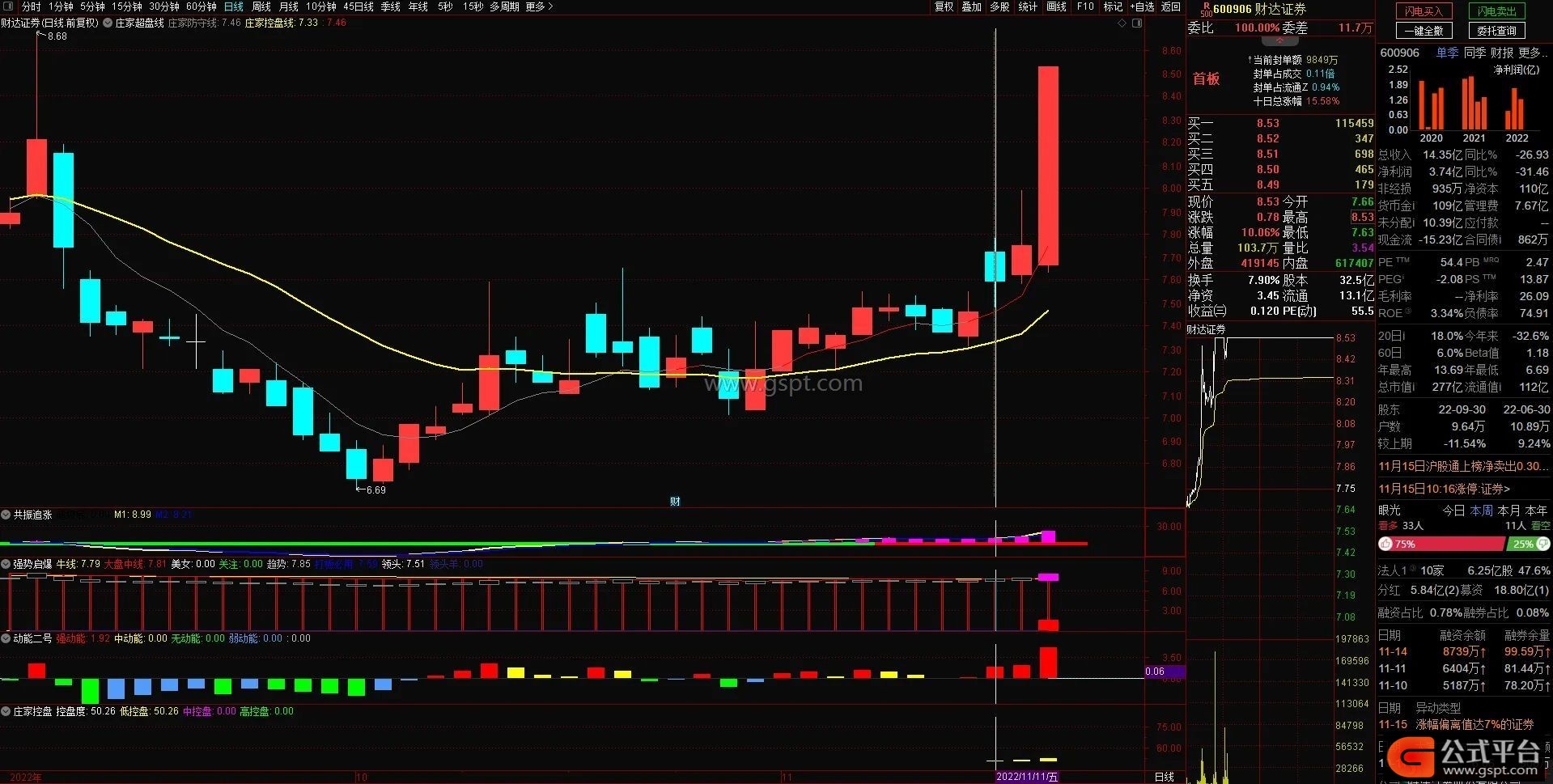Select the 5秒 period
The height and width of the screenshot is (784, 1553).
pyautogui.click(x=445, y=6)
